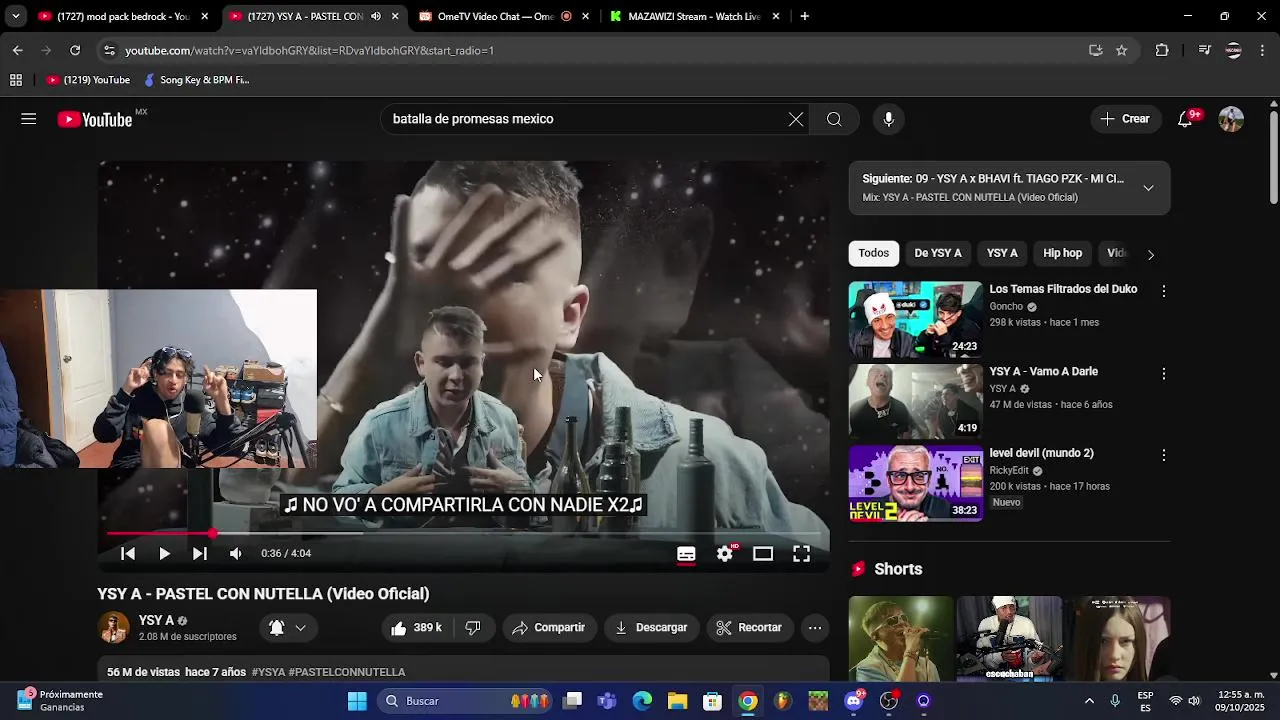This screenshot has width=1280, height=720.
Task: Click the magnifier search button
Action: click(x=834, y=119)
